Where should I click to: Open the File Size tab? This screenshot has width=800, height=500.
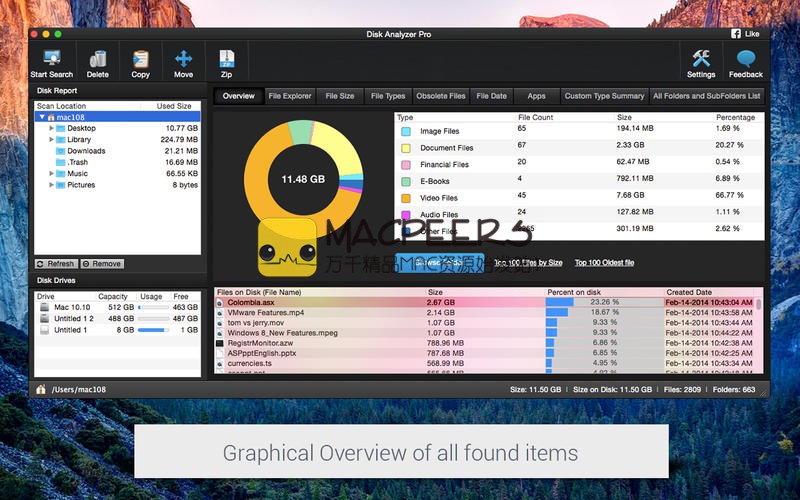coord(340,96)
